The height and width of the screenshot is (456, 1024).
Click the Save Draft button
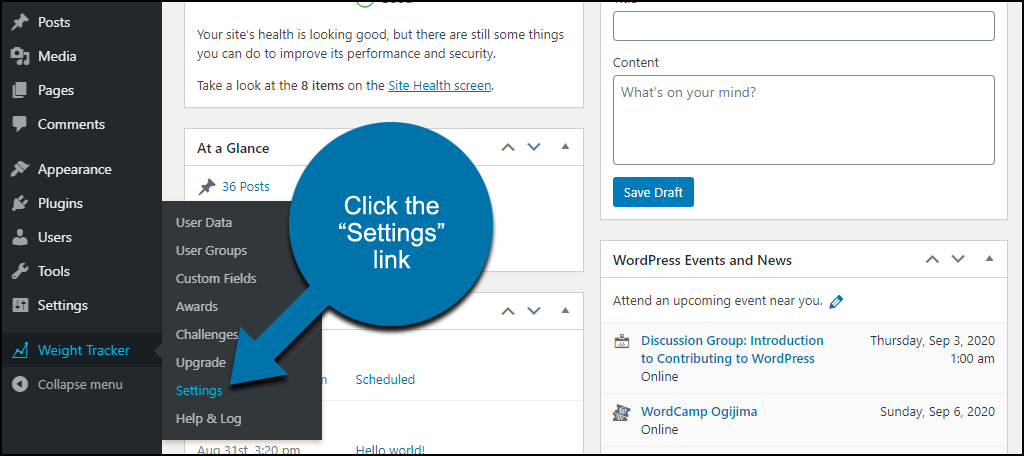653,192
